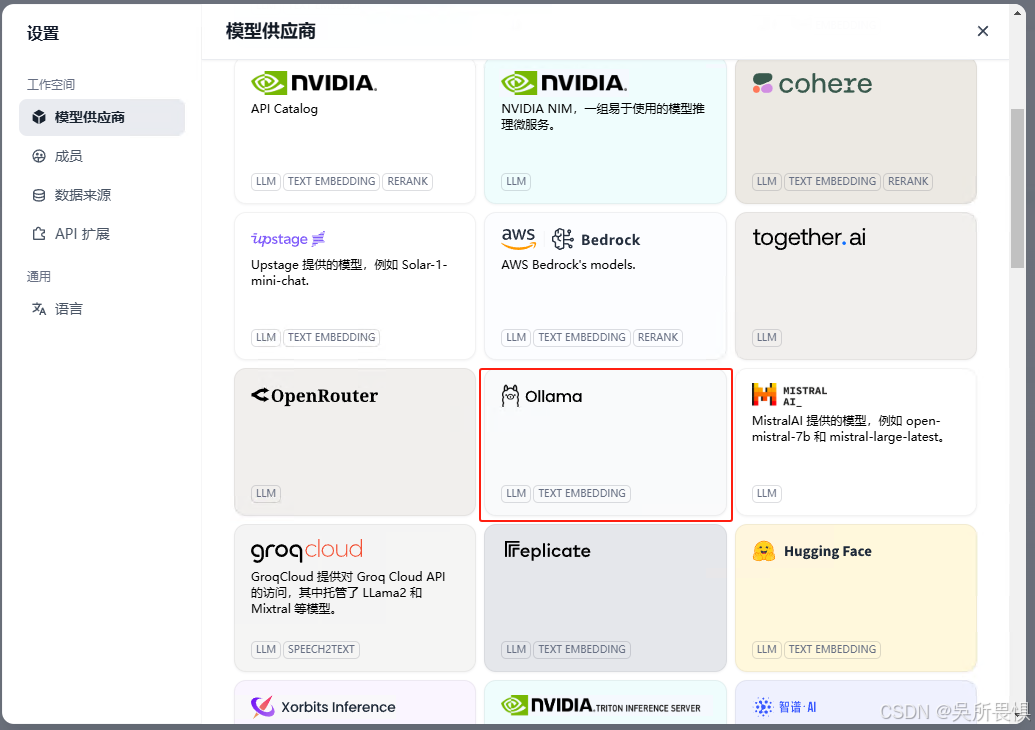Select the OpenRouter provider card
Image resolution: width=1035 pixels, height=730 pixels.
pos(355,440)
